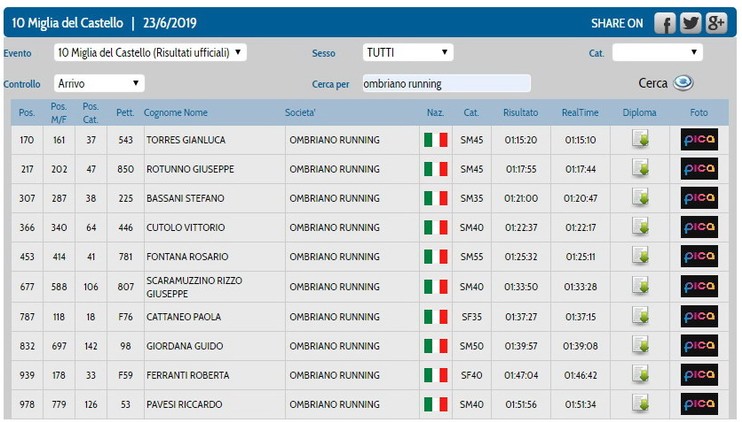Select the name FONTANA ROSARIO
The height and width of the screenshot is (422, 742).
pyautogui.click(x=187, y=257)
